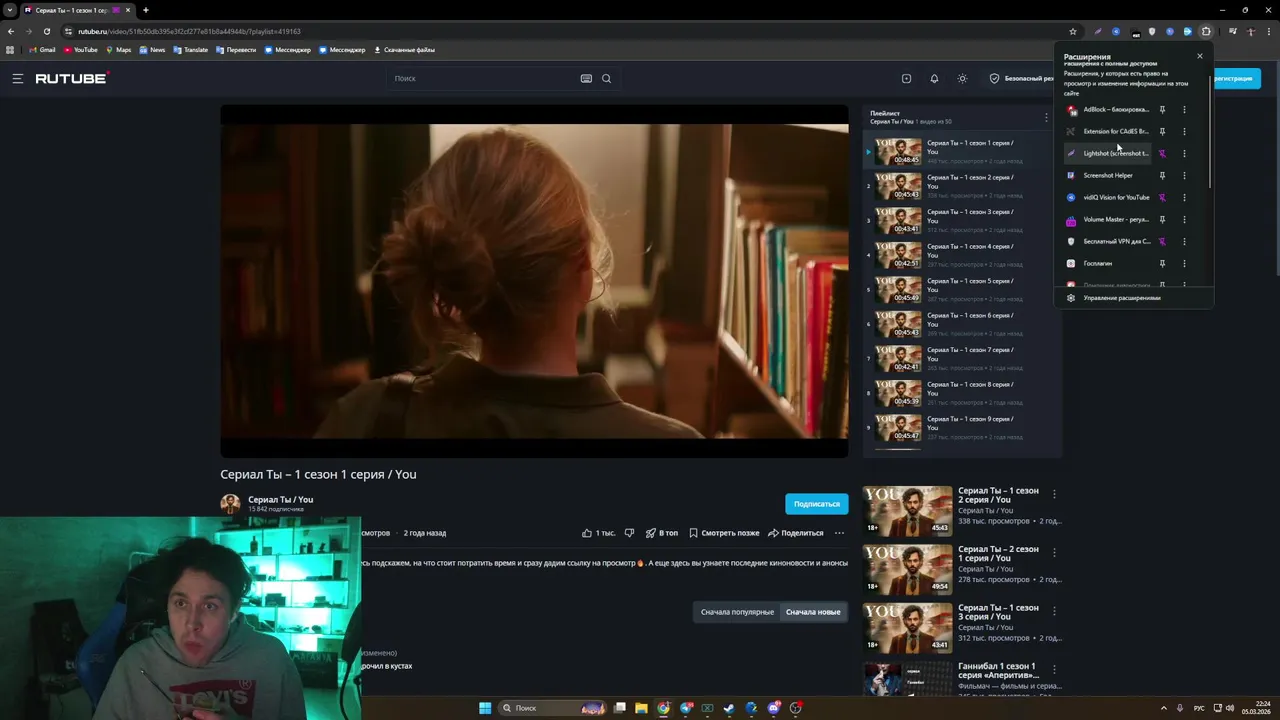Open File Explorer from taskbar
Screen dimensions: 1280x720
pyautogui.click(x=641, y=708)
